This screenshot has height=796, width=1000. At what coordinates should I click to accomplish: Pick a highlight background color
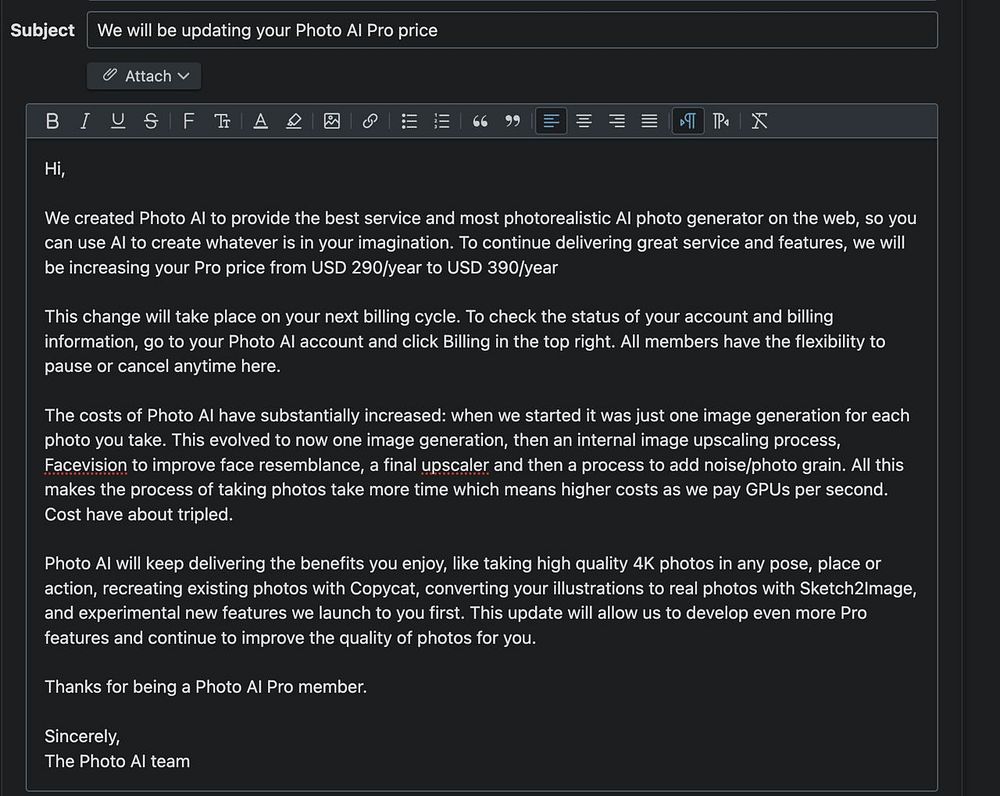[x=293, y=121]
